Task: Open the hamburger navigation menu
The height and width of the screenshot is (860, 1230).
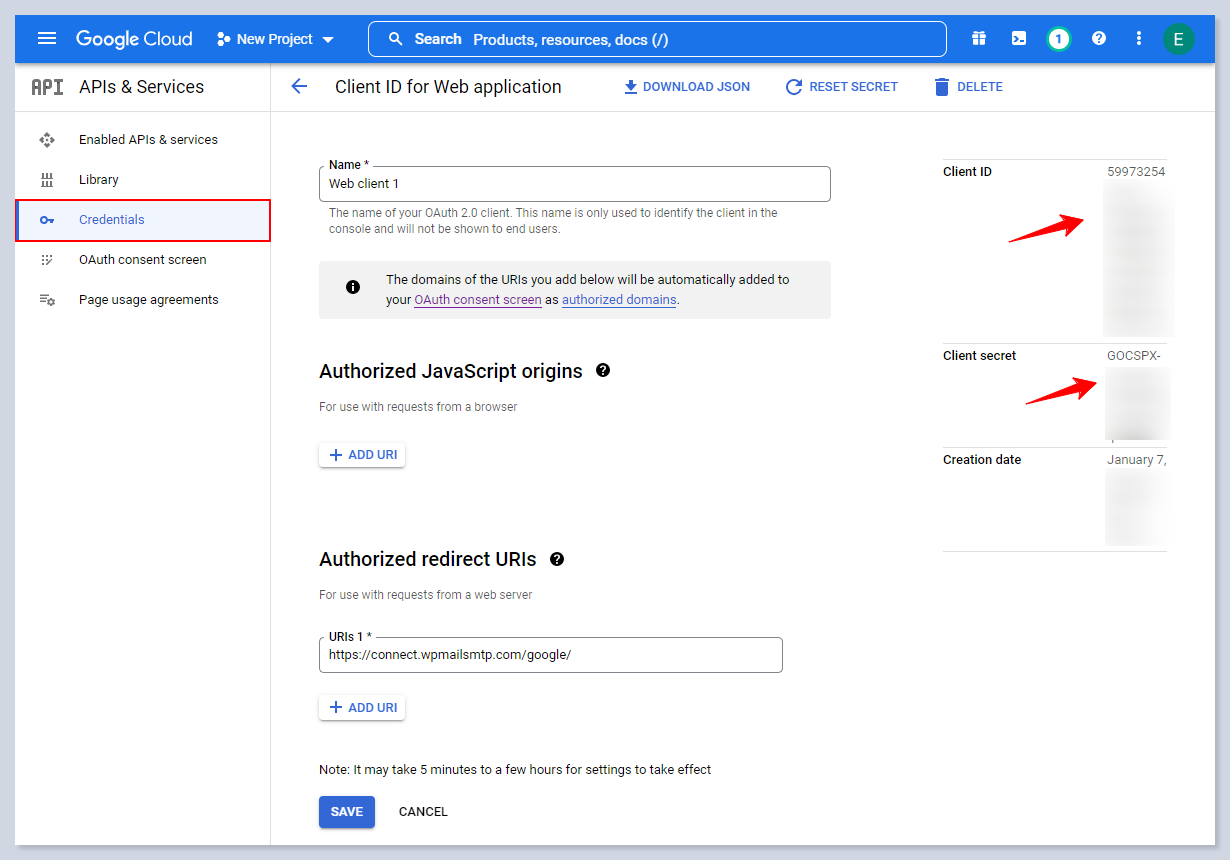Action: [x=47, y=39]
